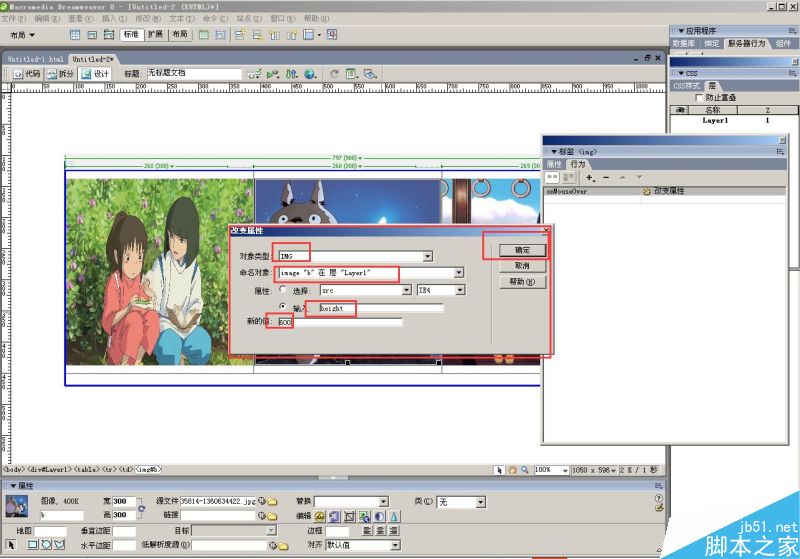This screenshot has height=559, width=800.
Task: Select the pointer tool in status bar
Action: [x=499, y=470]
